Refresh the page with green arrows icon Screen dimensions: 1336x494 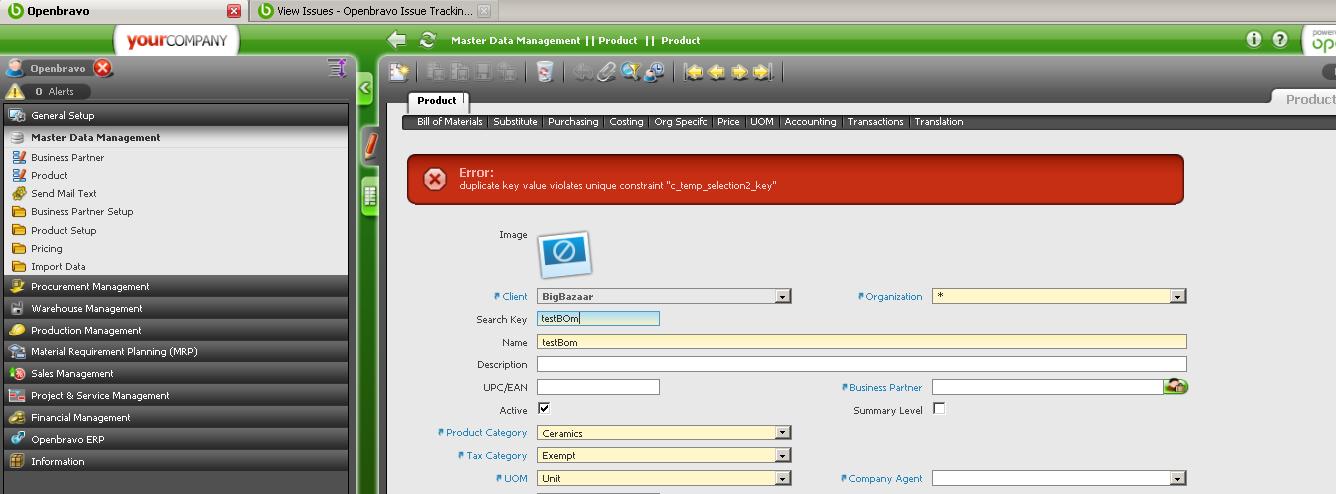[428, 40]
